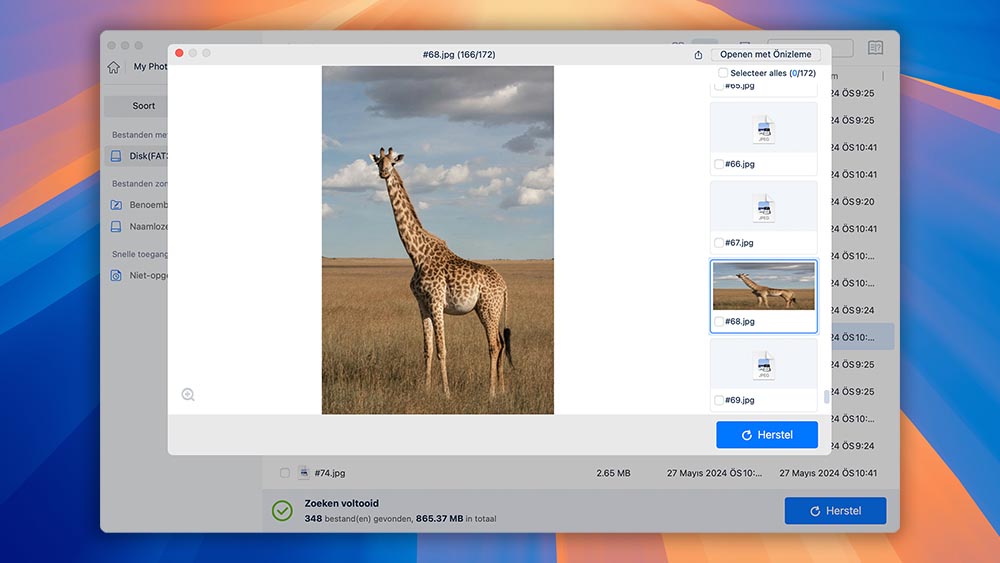Check the #66.jpg checkbox
The image size is (1000, 563).
[x=719, y=164]
